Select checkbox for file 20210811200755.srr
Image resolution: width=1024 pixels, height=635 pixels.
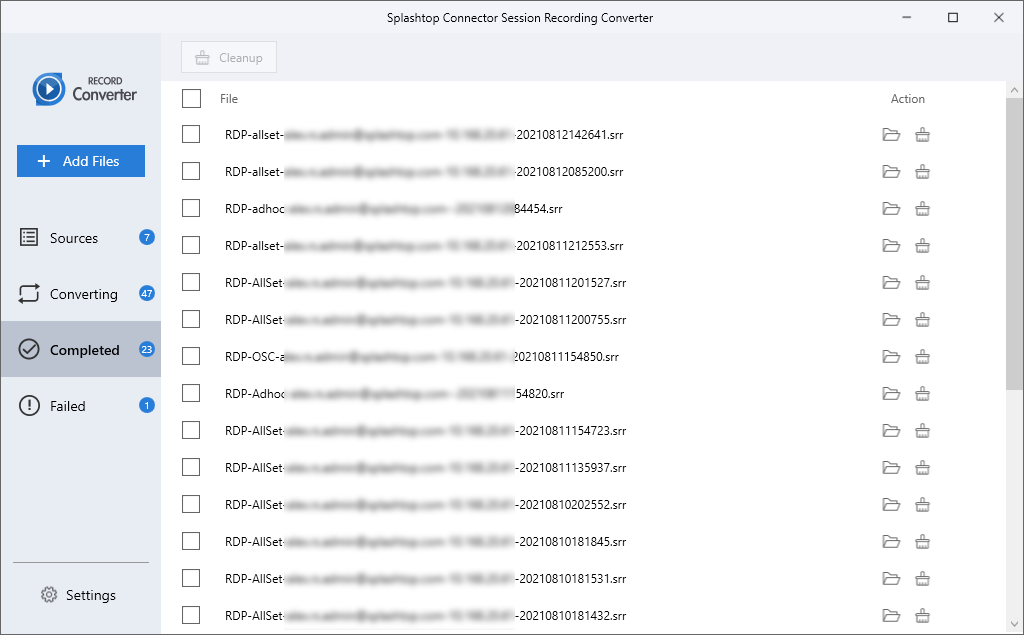pos(191,319)
